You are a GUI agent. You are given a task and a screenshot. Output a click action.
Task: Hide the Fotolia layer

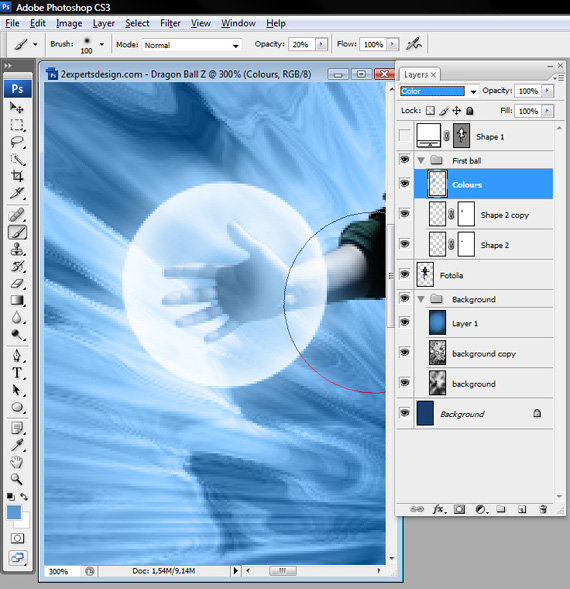tap(404, 274)
